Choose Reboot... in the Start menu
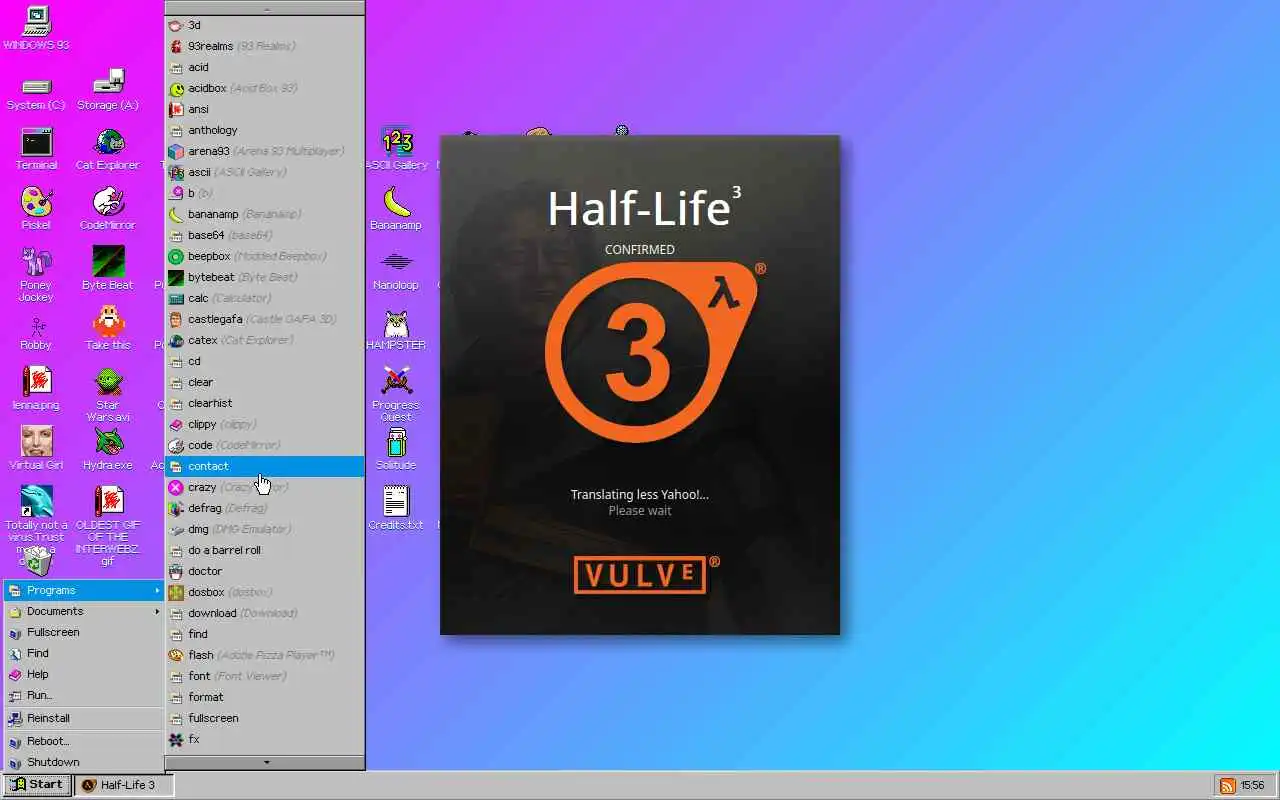Screen dimensions: 1280x800 click(x=83, y=741)
